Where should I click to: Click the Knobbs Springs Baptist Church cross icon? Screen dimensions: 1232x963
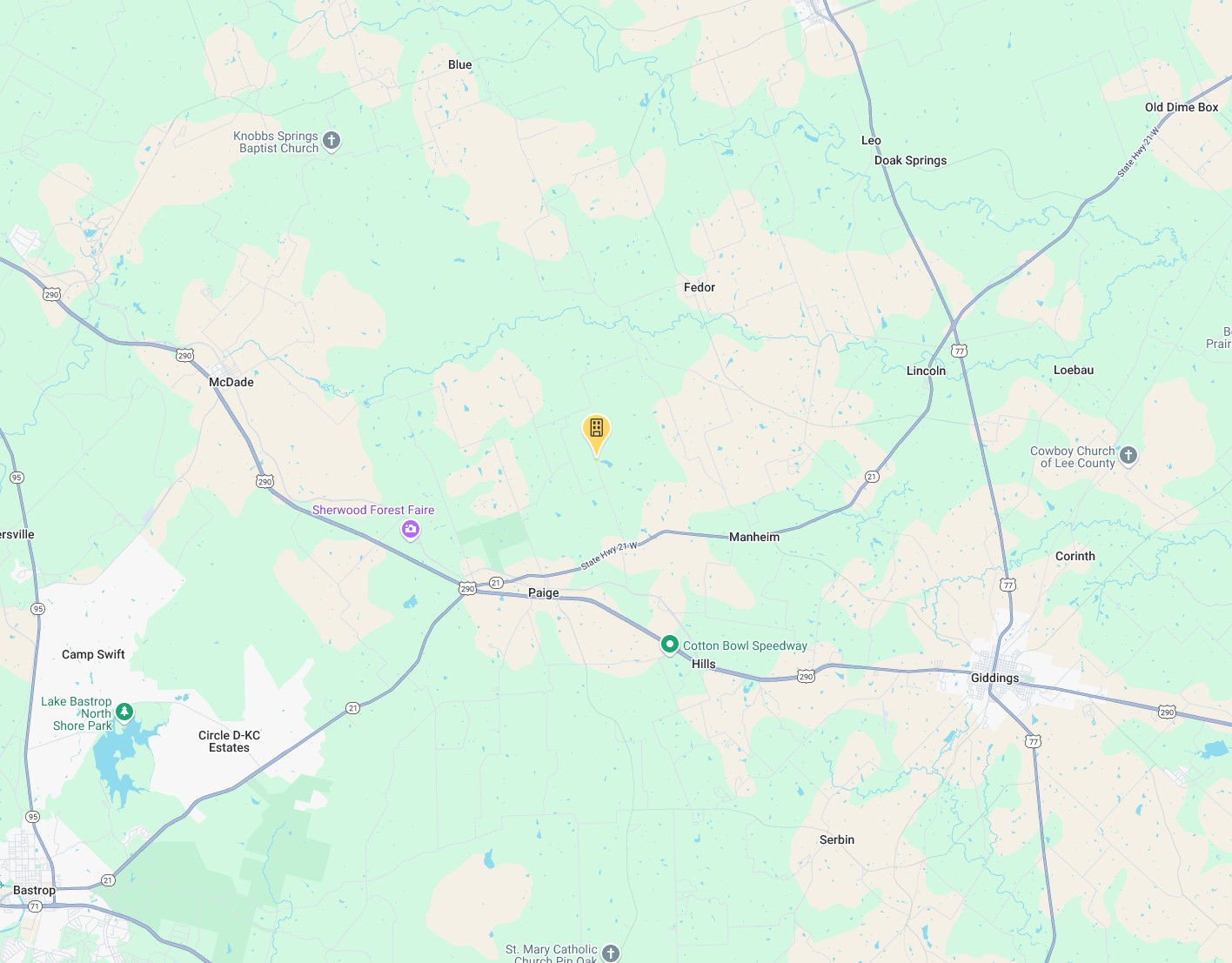pos(331,141)
